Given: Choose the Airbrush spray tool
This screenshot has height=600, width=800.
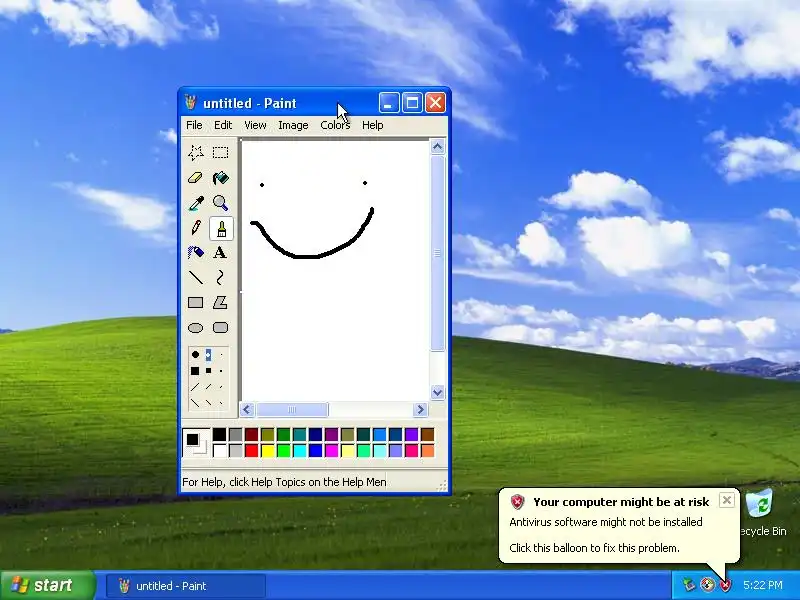Looking at the screenshot, I should click(196, 253).
